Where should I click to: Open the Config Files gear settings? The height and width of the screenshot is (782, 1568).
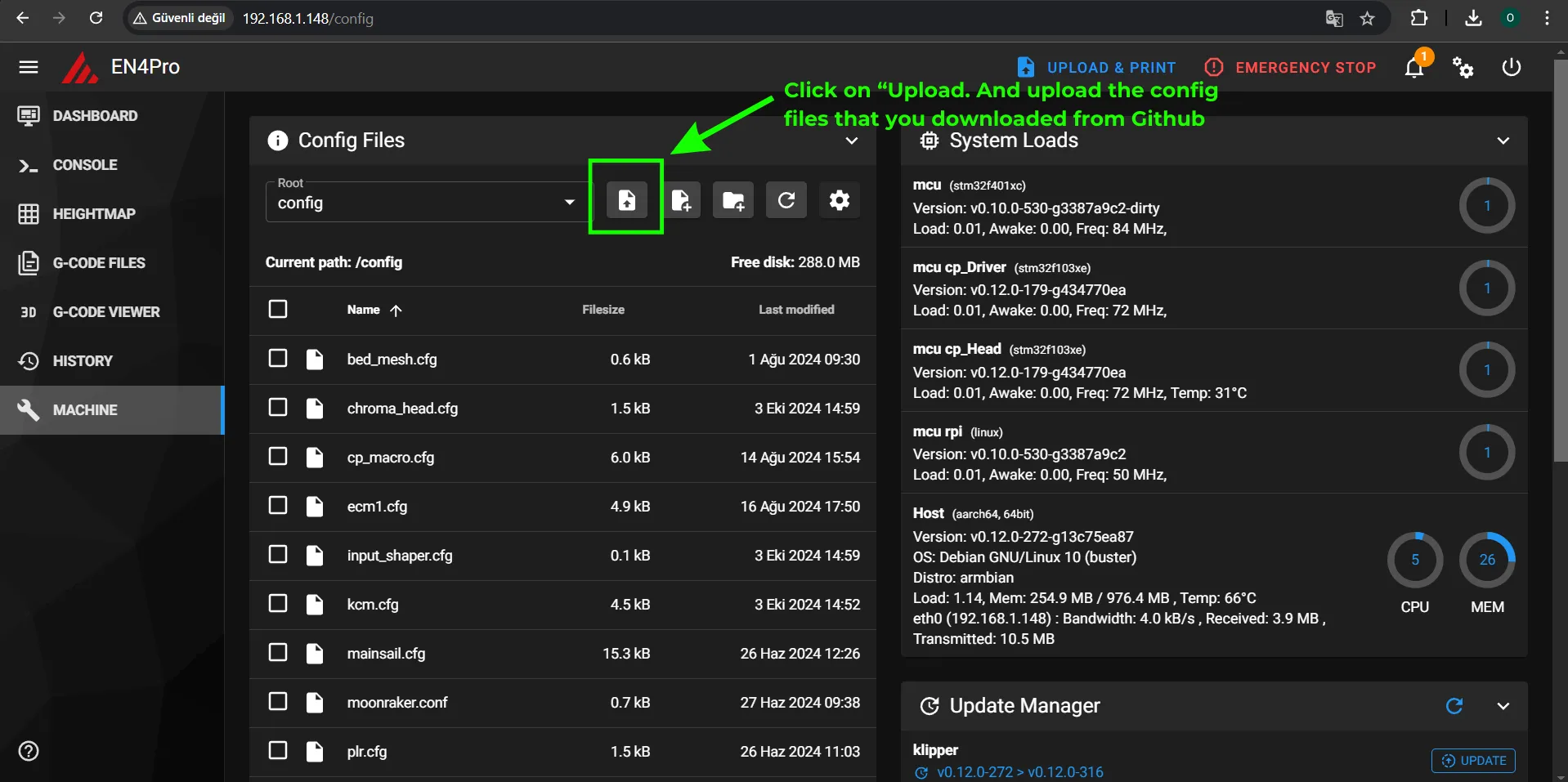coord(840,200)
